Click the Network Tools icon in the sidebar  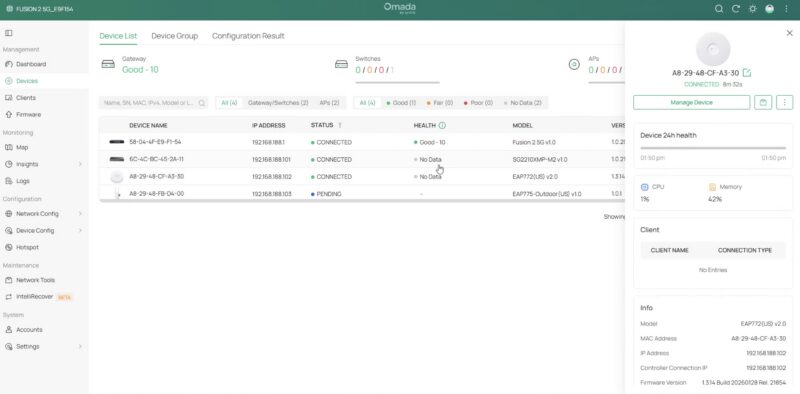point(8,280)
